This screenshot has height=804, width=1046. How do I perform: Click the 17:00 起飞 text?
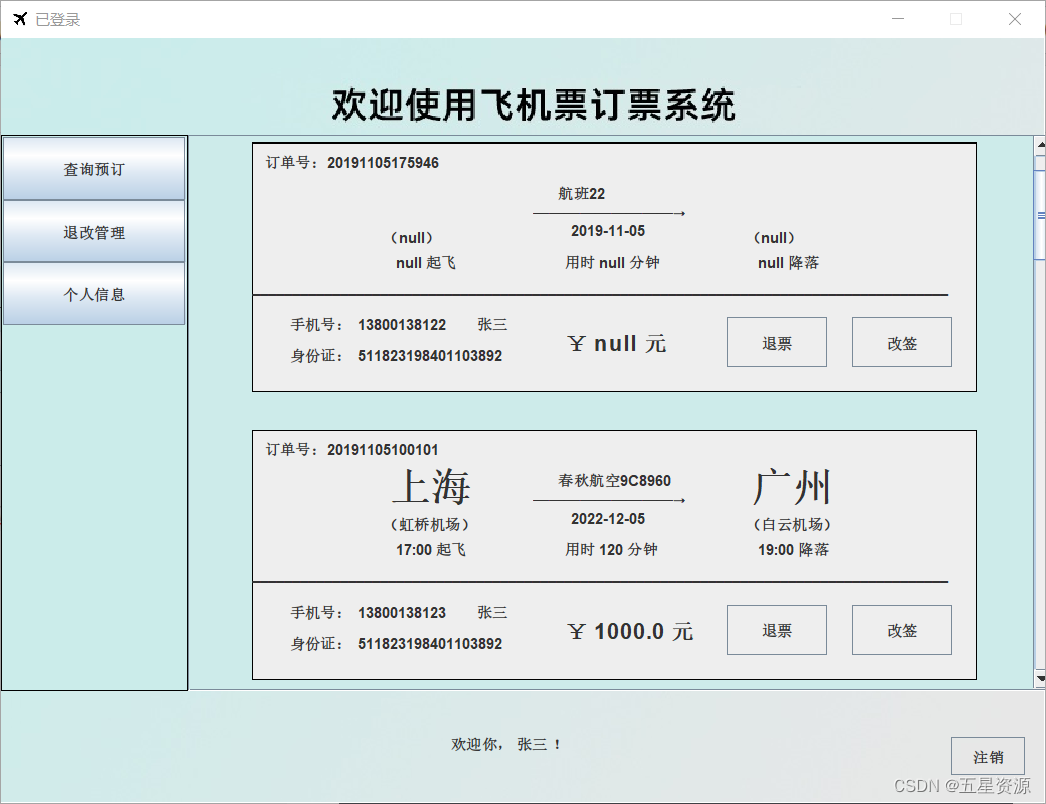(431, 550)
